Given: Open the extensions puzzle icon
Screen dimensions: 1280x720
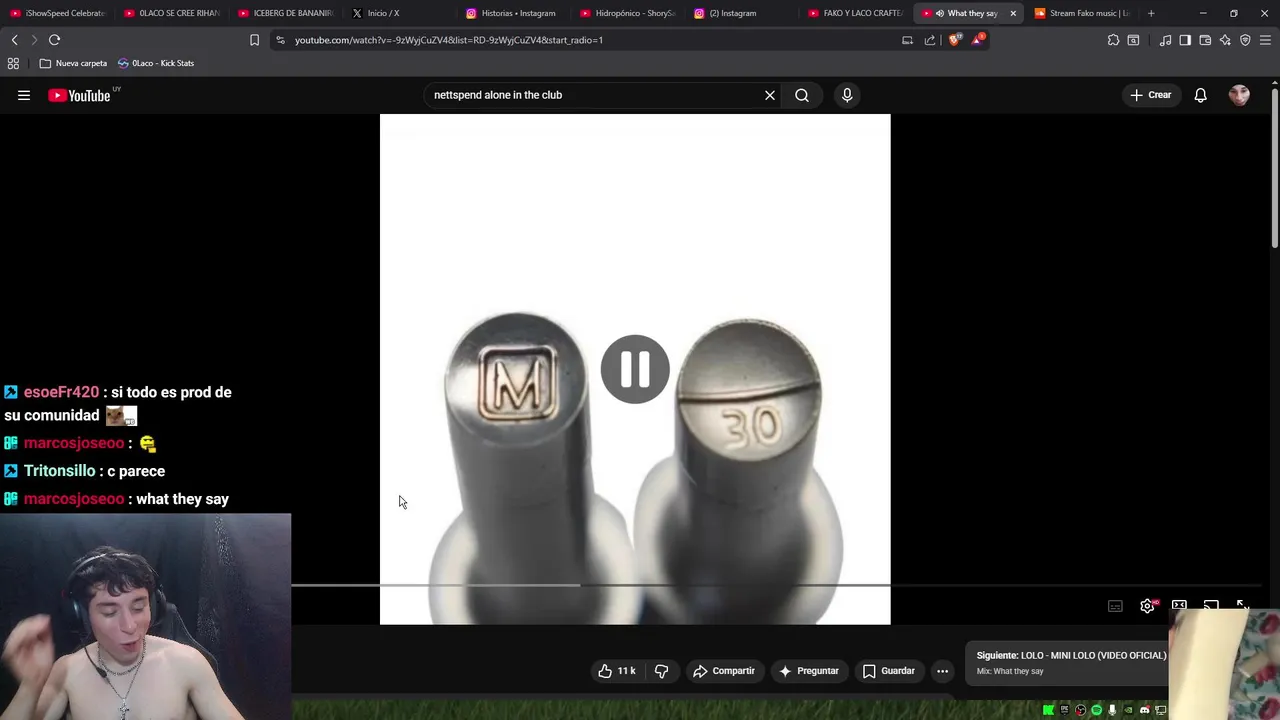Looking at the screenshot, I should pyautogui.click(x=1113, y=40).
